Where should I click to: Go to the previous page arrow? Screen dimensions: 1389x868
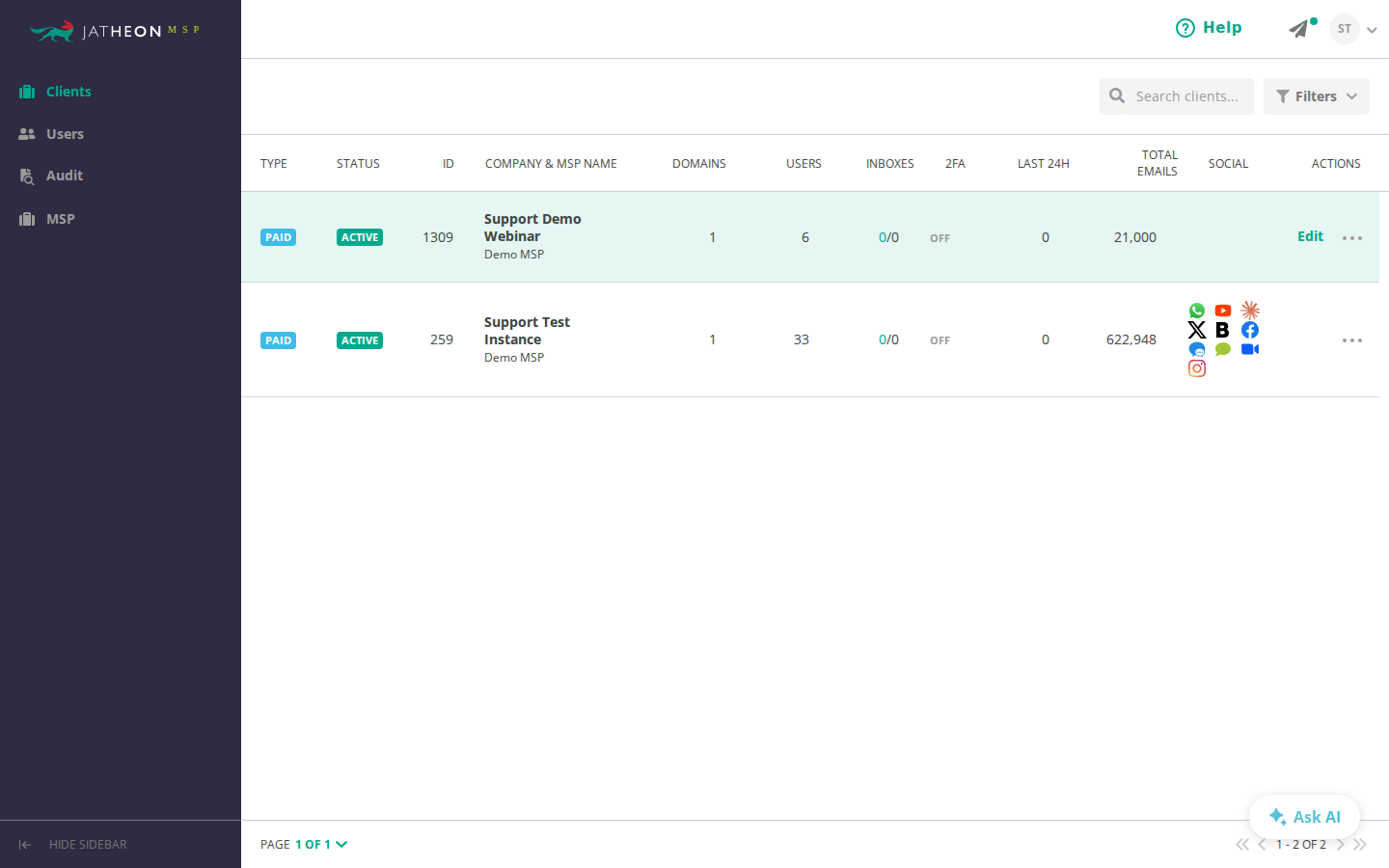coord(1262,845)
